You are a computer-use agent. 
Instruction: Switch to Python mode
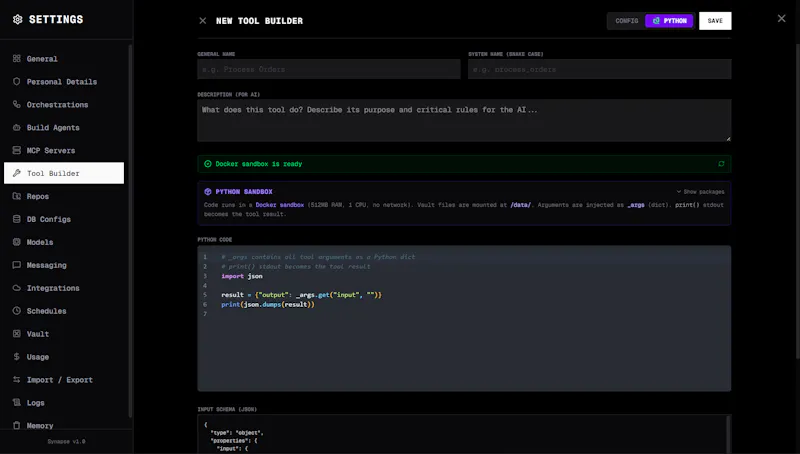tap(669, 21)
